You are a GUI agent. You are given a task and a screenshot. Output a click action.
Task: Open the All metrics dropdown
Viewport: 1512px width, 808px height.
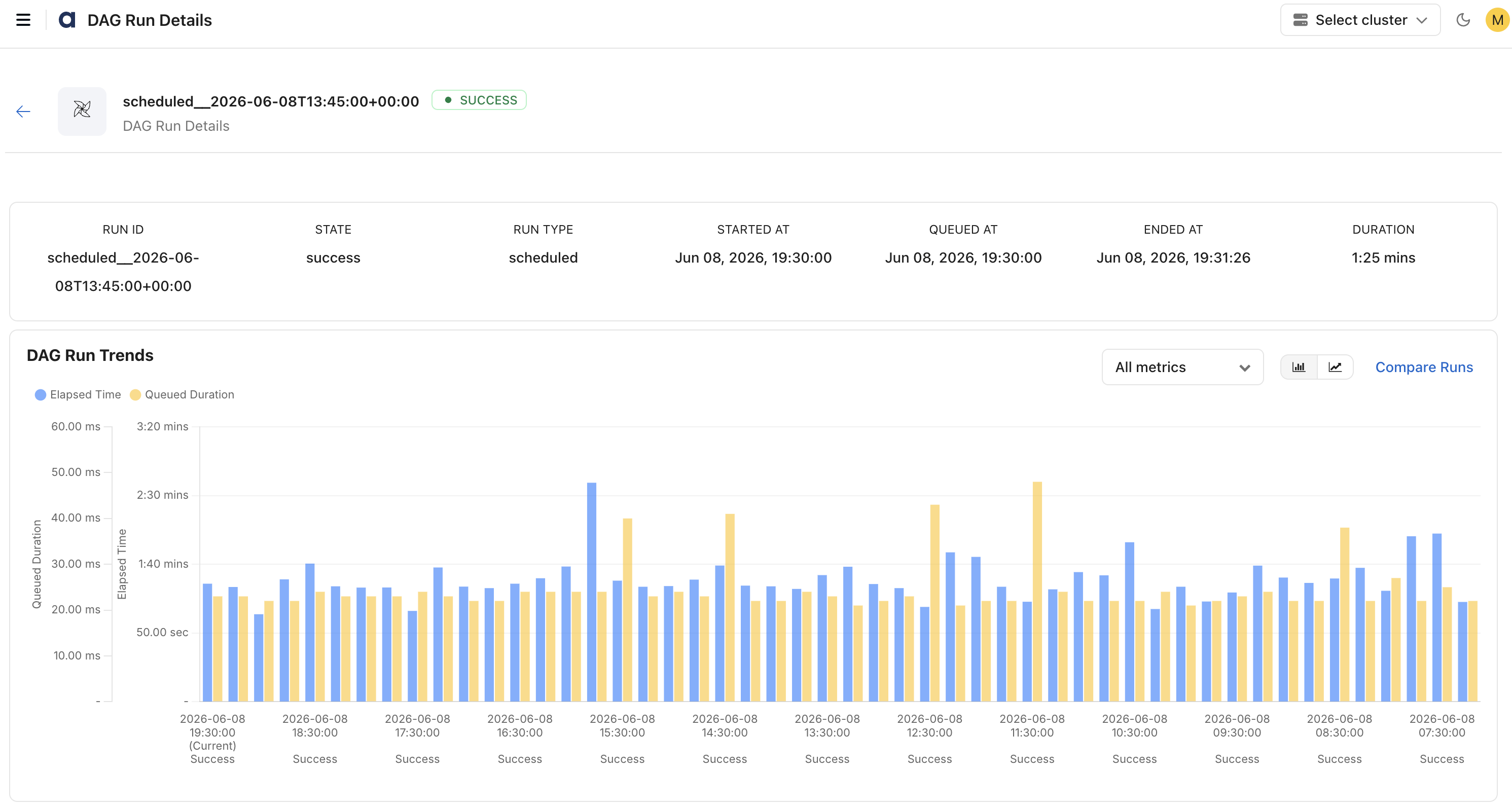click(1182, 368)
